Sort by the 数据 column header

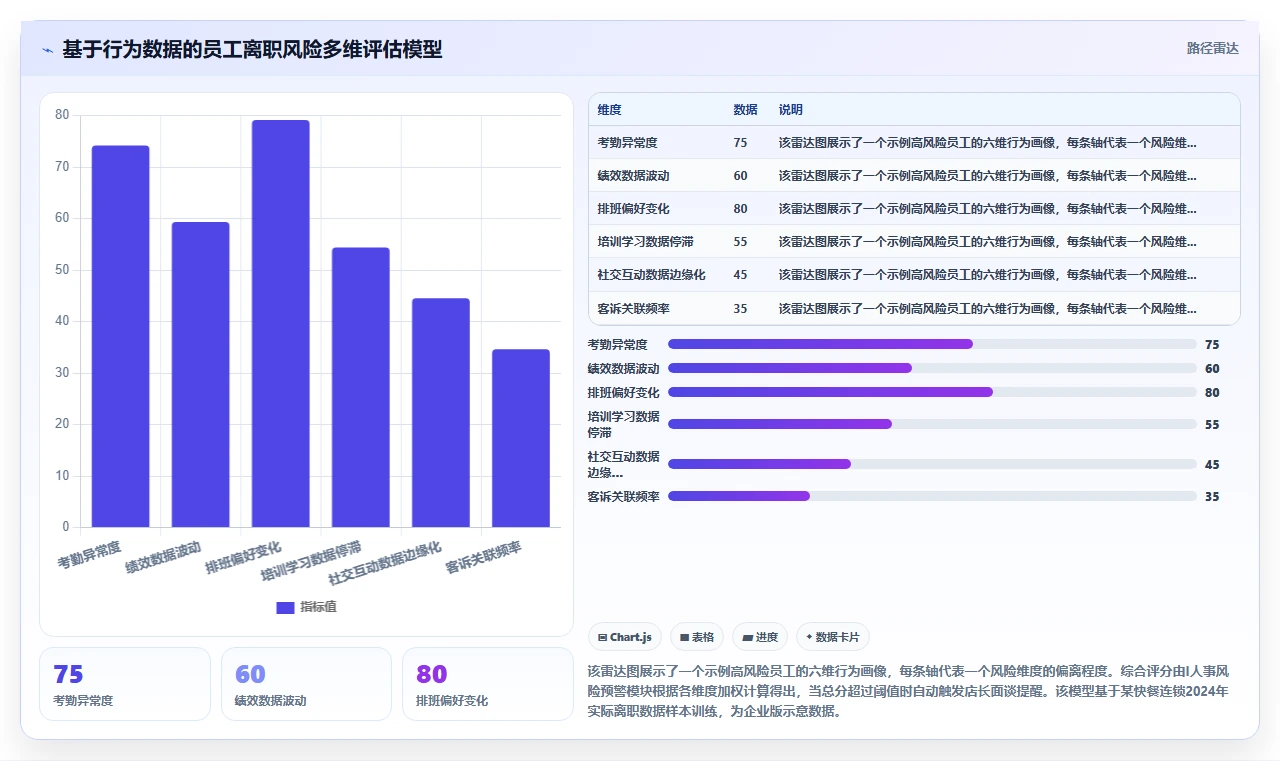[745, 110]
